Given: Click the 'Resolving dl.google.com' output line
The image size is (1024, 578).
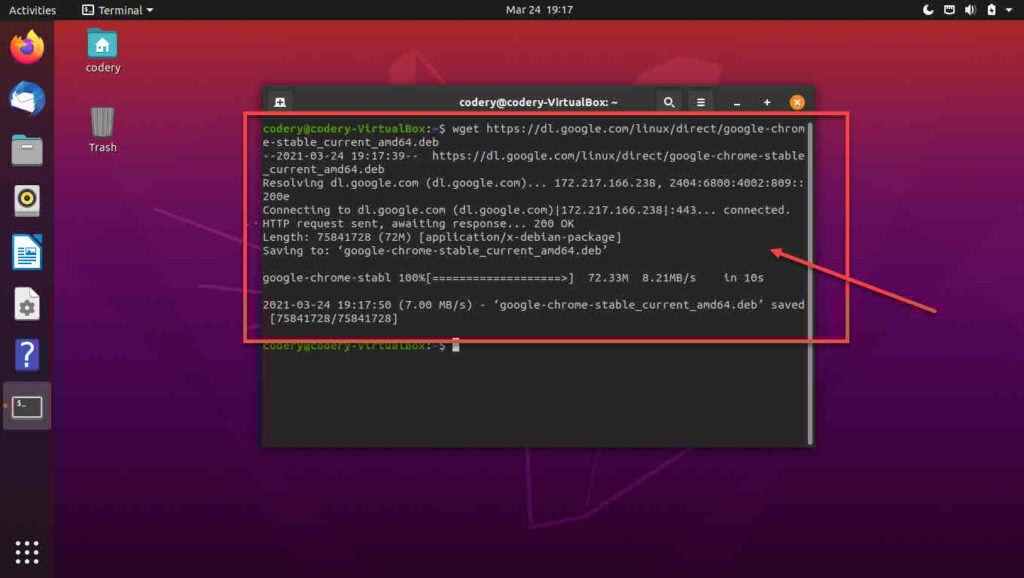Looking at the screenshot, I should coord(534,189).
